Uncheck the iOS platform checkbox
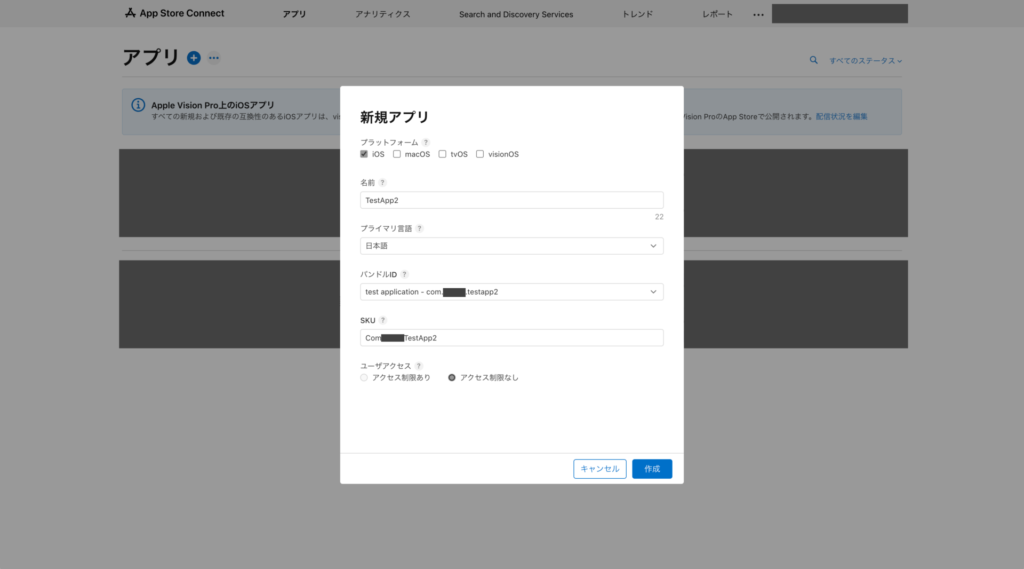This screenshot has width=1024, height=569. point(364,154)
